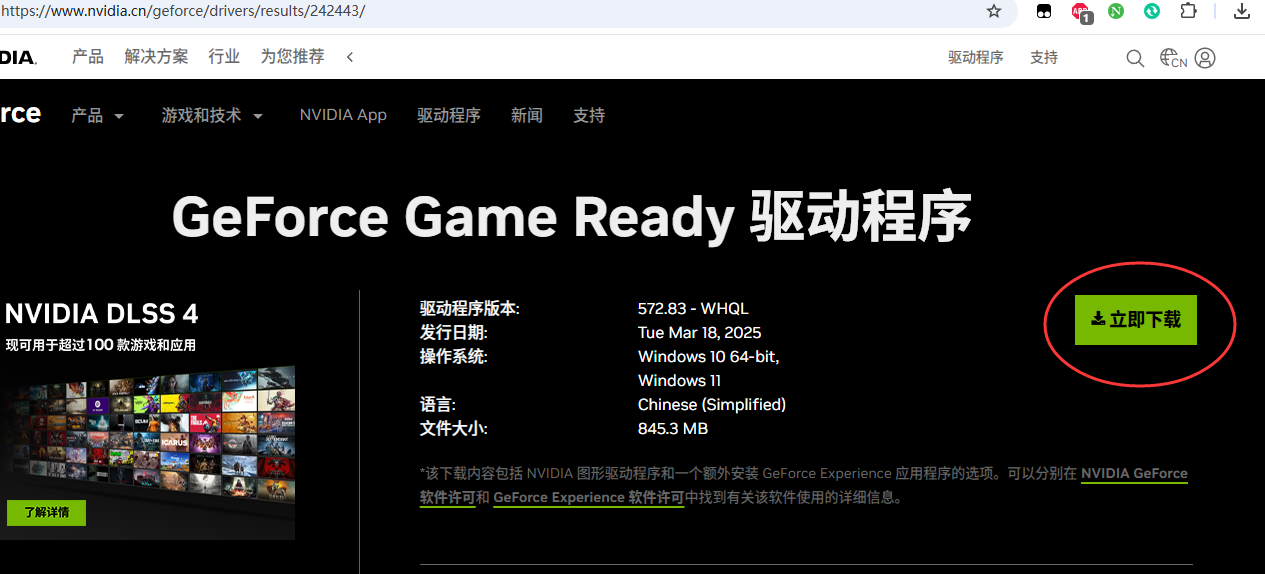Click the 了解详情 button under DLSS 4
Image resolution: width=1265 pixels, height=574 pixels.
tap(46, 513)
